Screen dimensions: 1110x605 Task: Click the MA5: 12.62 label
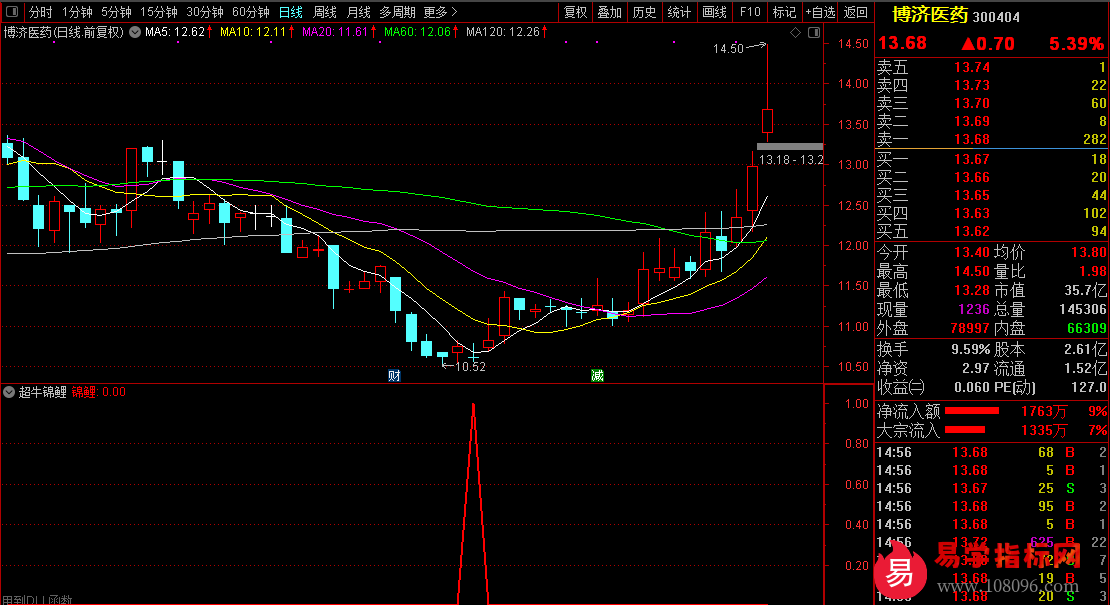pos(175,32)
